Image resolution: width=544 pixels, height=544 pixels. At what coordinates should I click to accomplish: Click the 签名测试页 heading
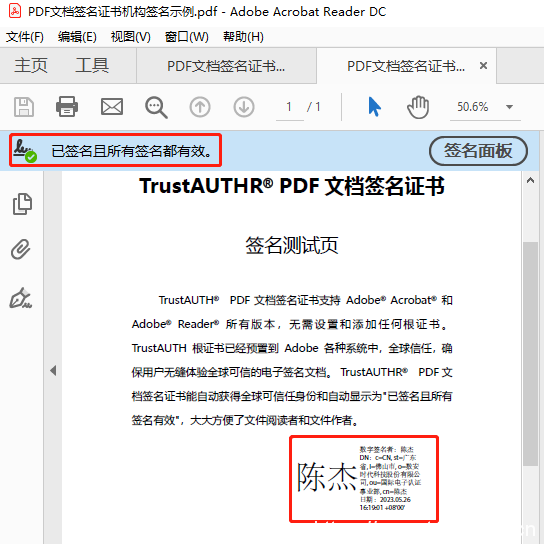click(x=291, y=245)
